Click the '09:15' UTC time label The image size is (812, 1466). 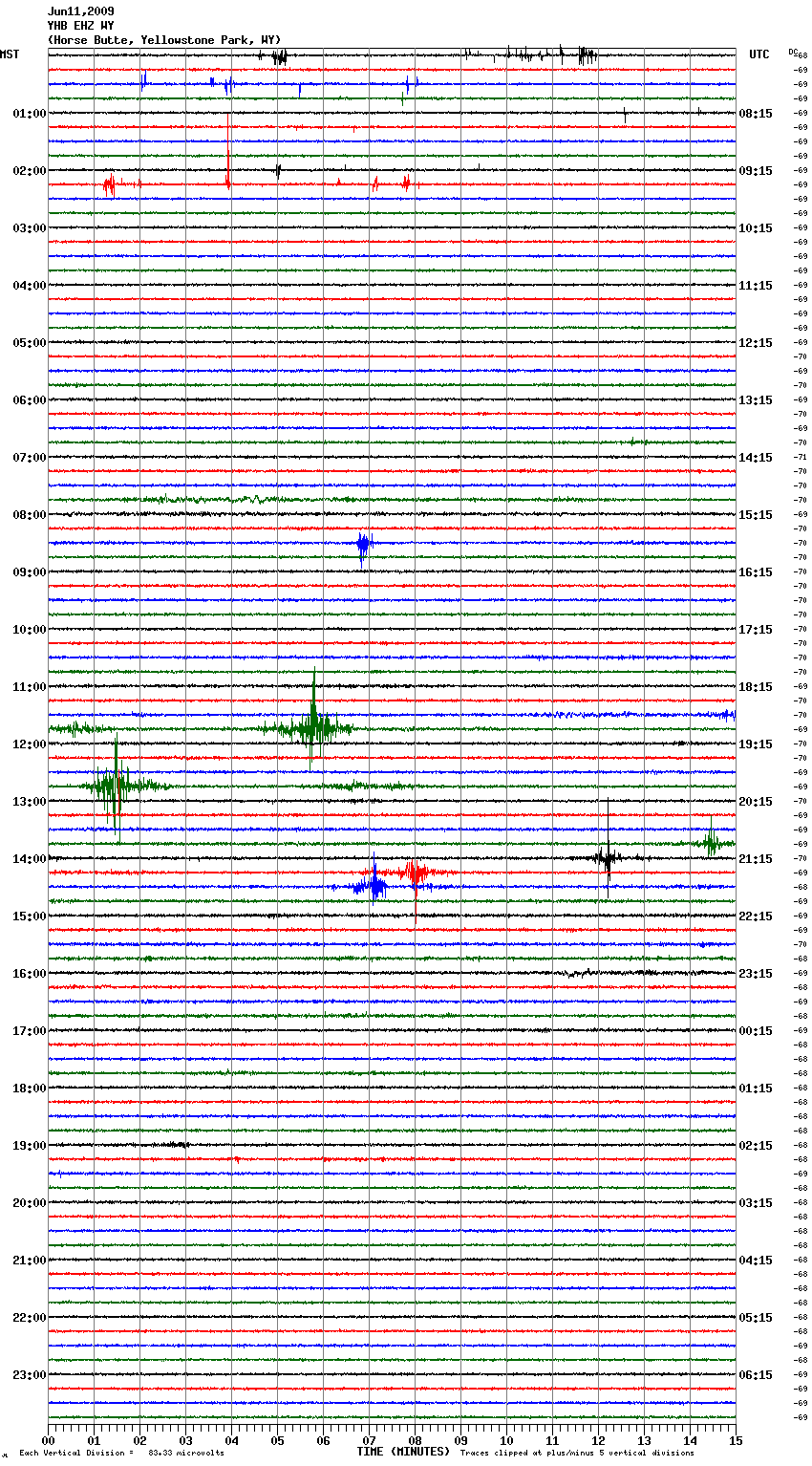[x=756, y=171]
